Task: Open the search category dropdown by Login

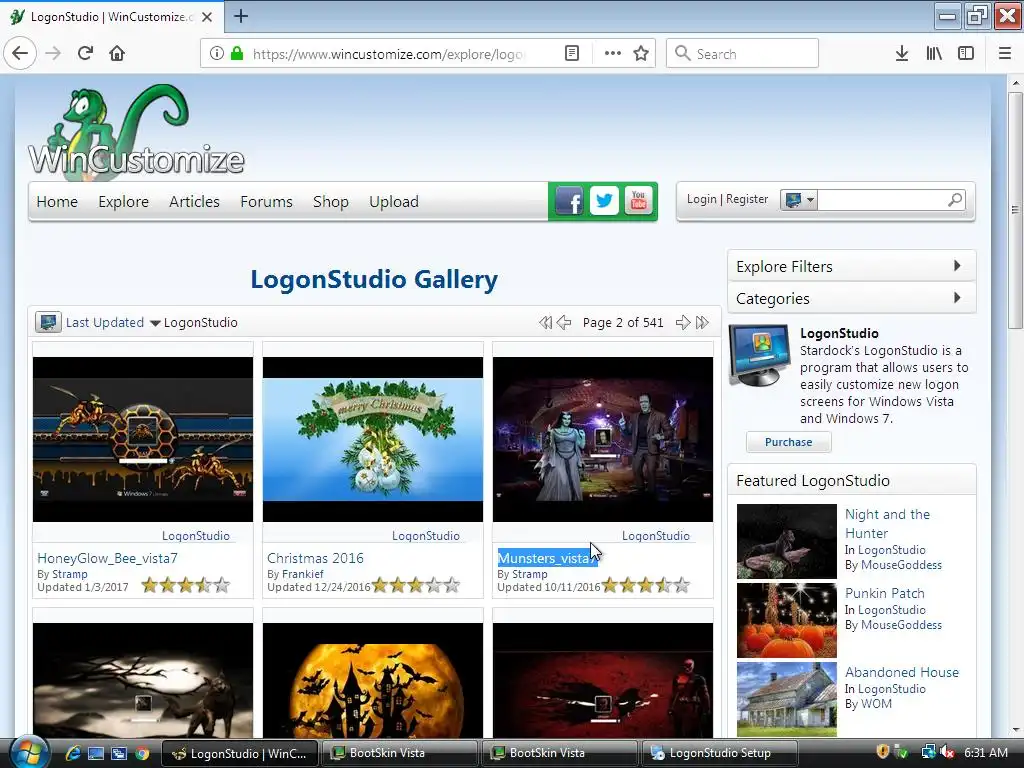Action: click(799, 200)
